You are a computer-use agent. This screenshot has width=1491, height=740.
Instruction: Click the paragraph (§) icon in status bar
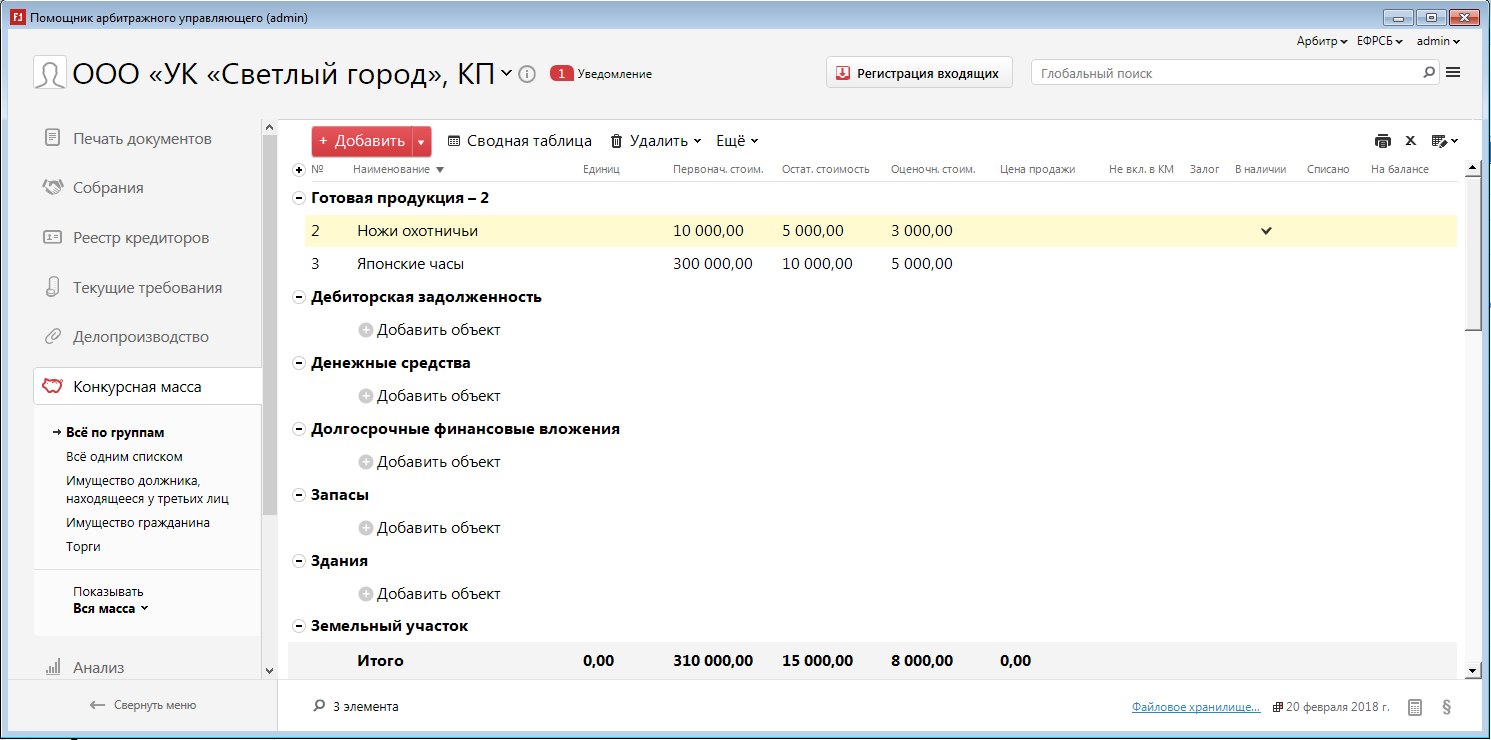click(1446, 707)
